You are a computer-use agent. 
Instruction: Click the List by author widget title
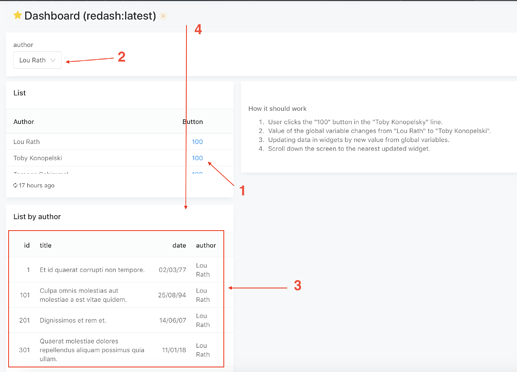click(x=37, y=217)
